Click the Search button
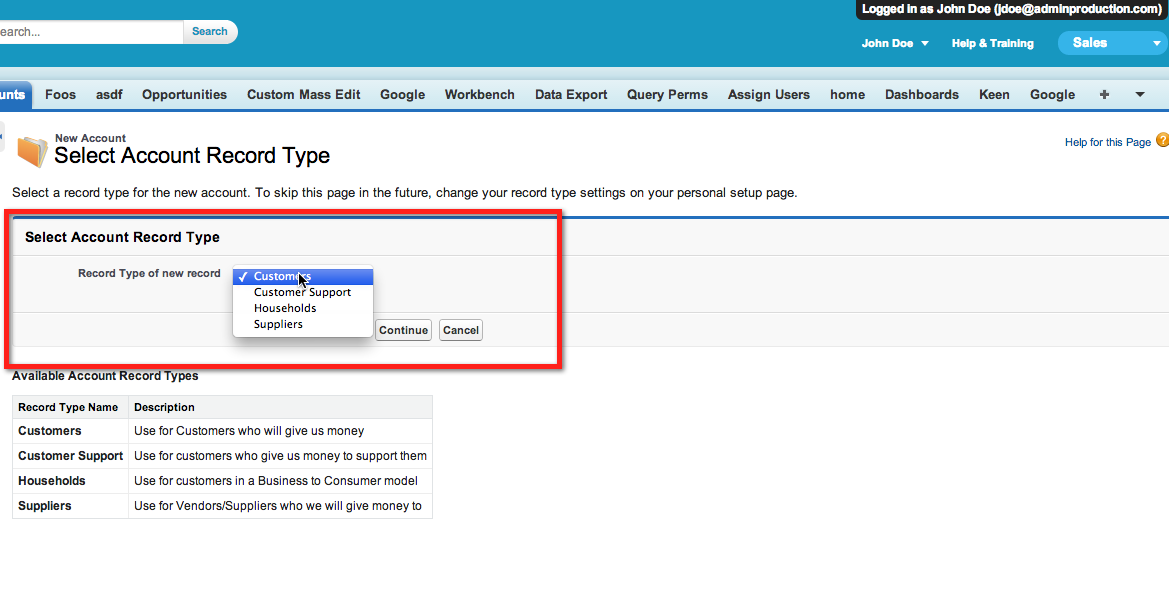Image resolution: width=1169 pixels, height=596 pixels. pos(209,31)
